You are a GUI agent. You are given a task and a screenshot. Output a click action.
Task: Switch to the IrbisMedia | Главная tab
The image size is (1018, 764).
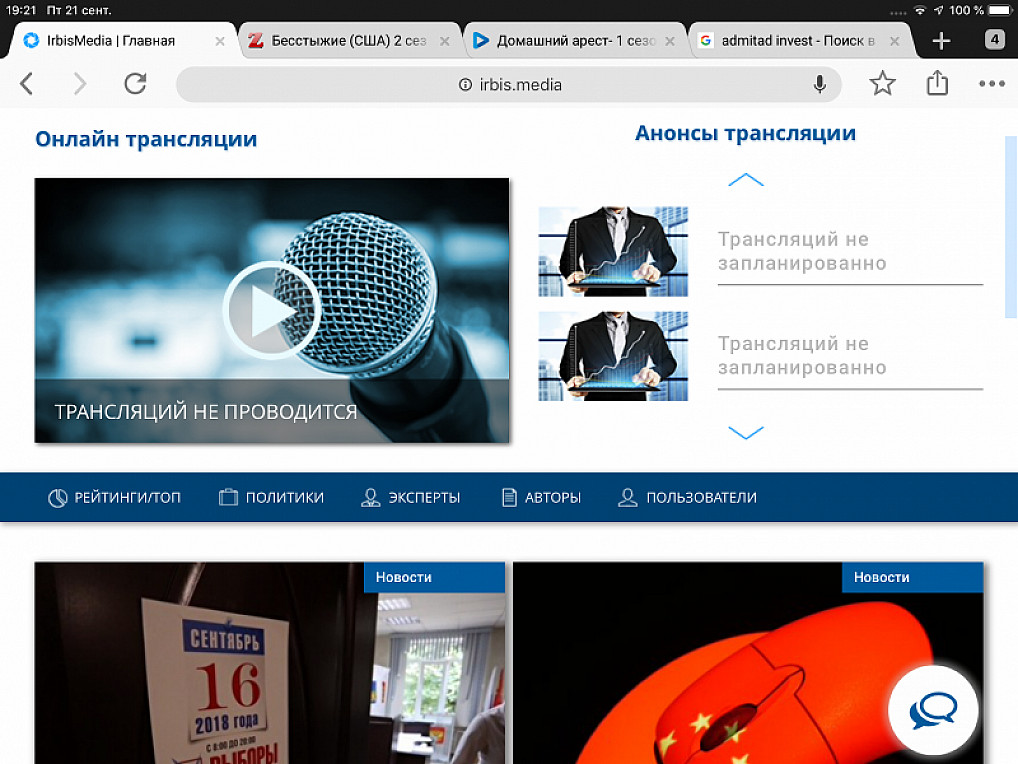(123, 41)
